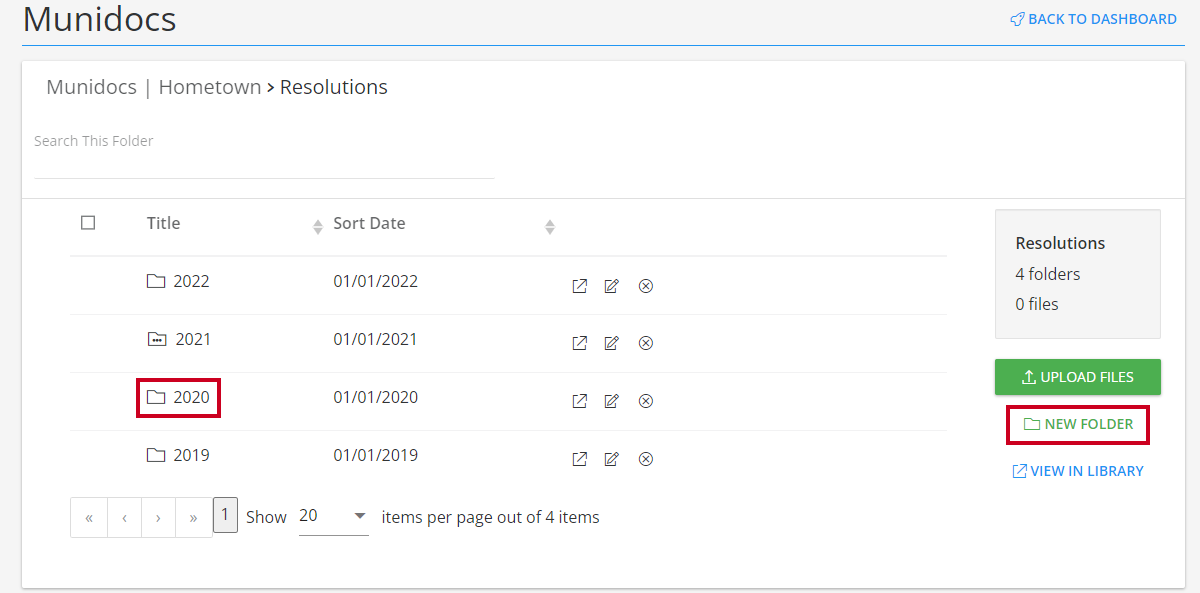Click the Upload Files button
Screen dimensions: 1200x593
pyautogui.click(x=1078, y=377)
